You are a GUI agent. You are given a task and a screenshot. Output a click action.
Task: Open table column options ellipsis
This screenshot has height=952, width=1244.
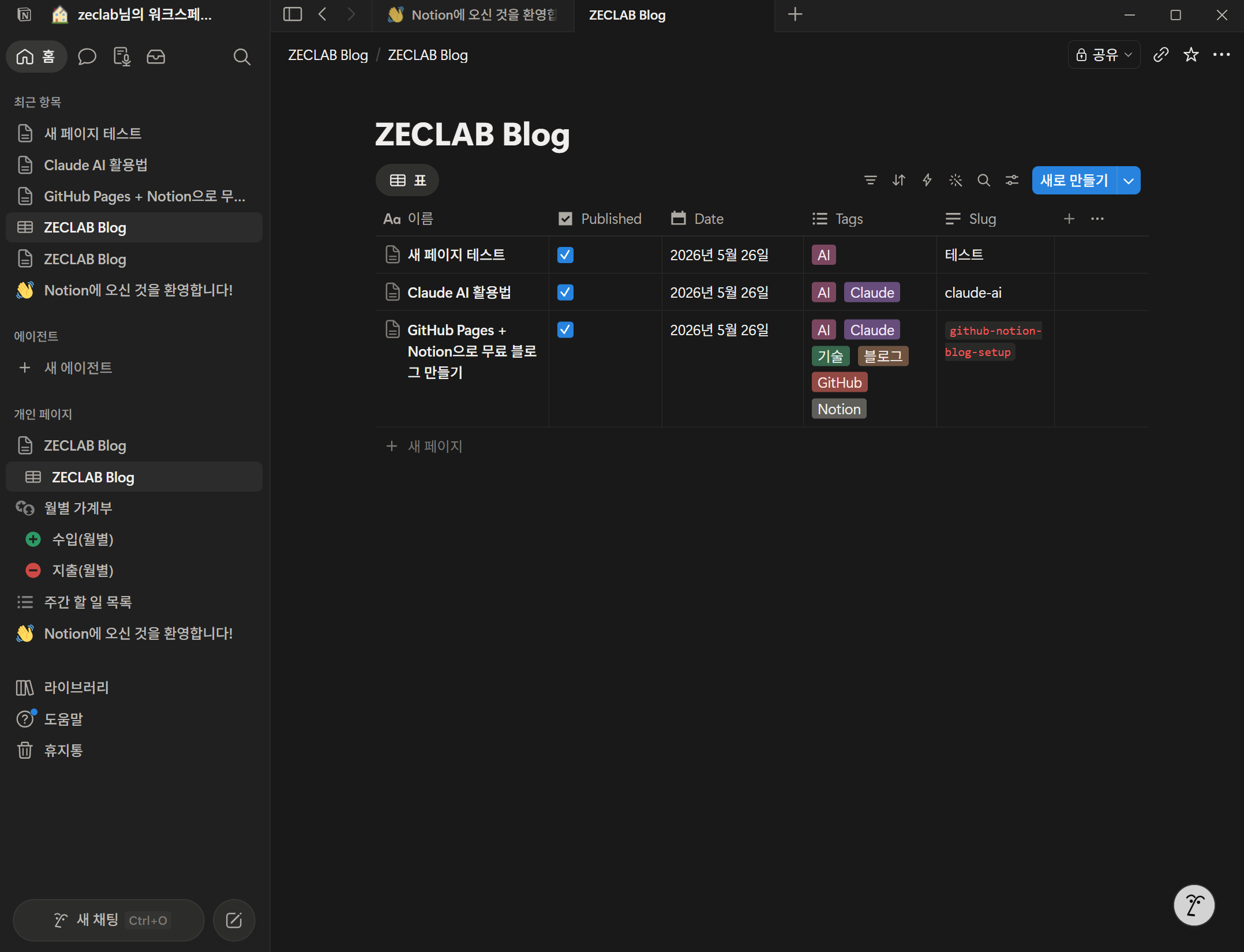click(x=1097, y=219)
